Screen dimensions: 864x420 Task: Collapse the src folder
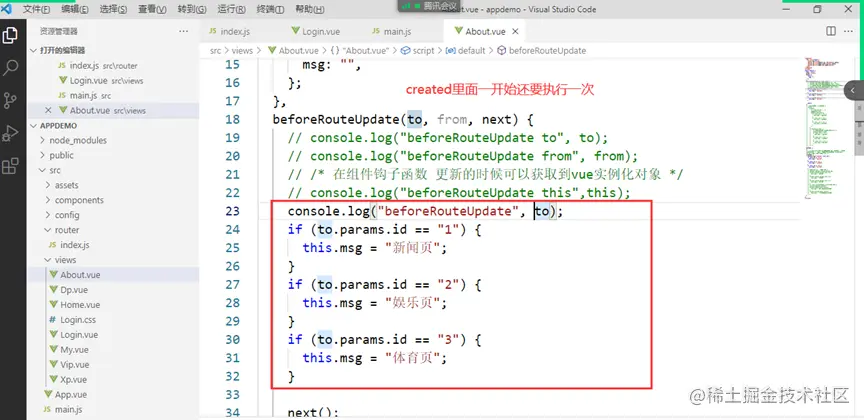pos(55,170)
